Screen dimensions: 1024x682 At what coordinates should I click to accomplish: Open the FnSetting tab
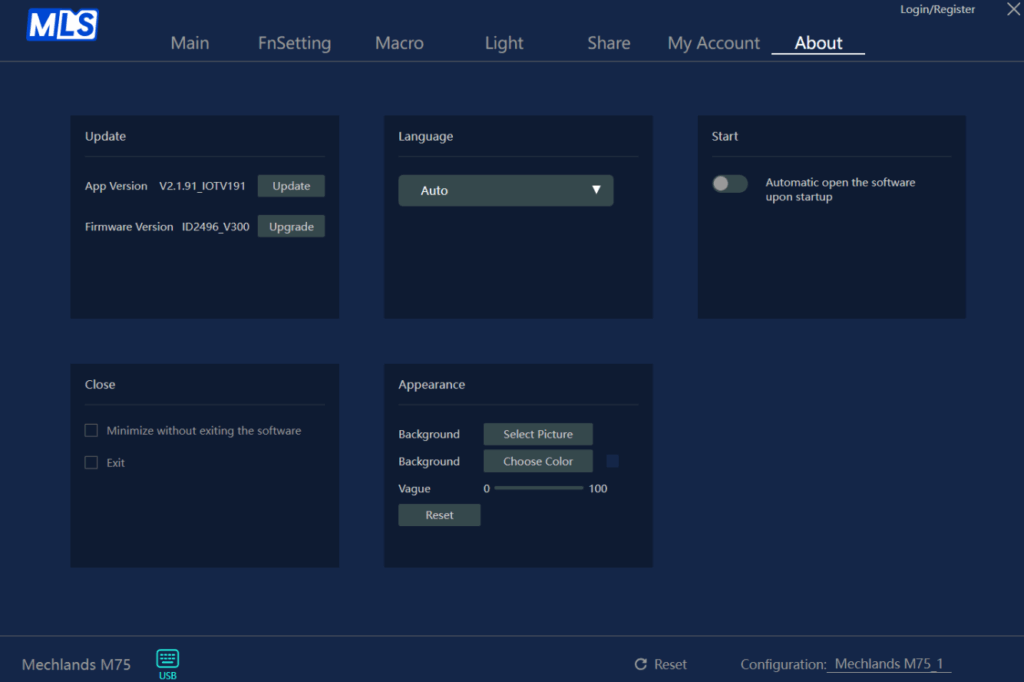(x=294, y=43)
